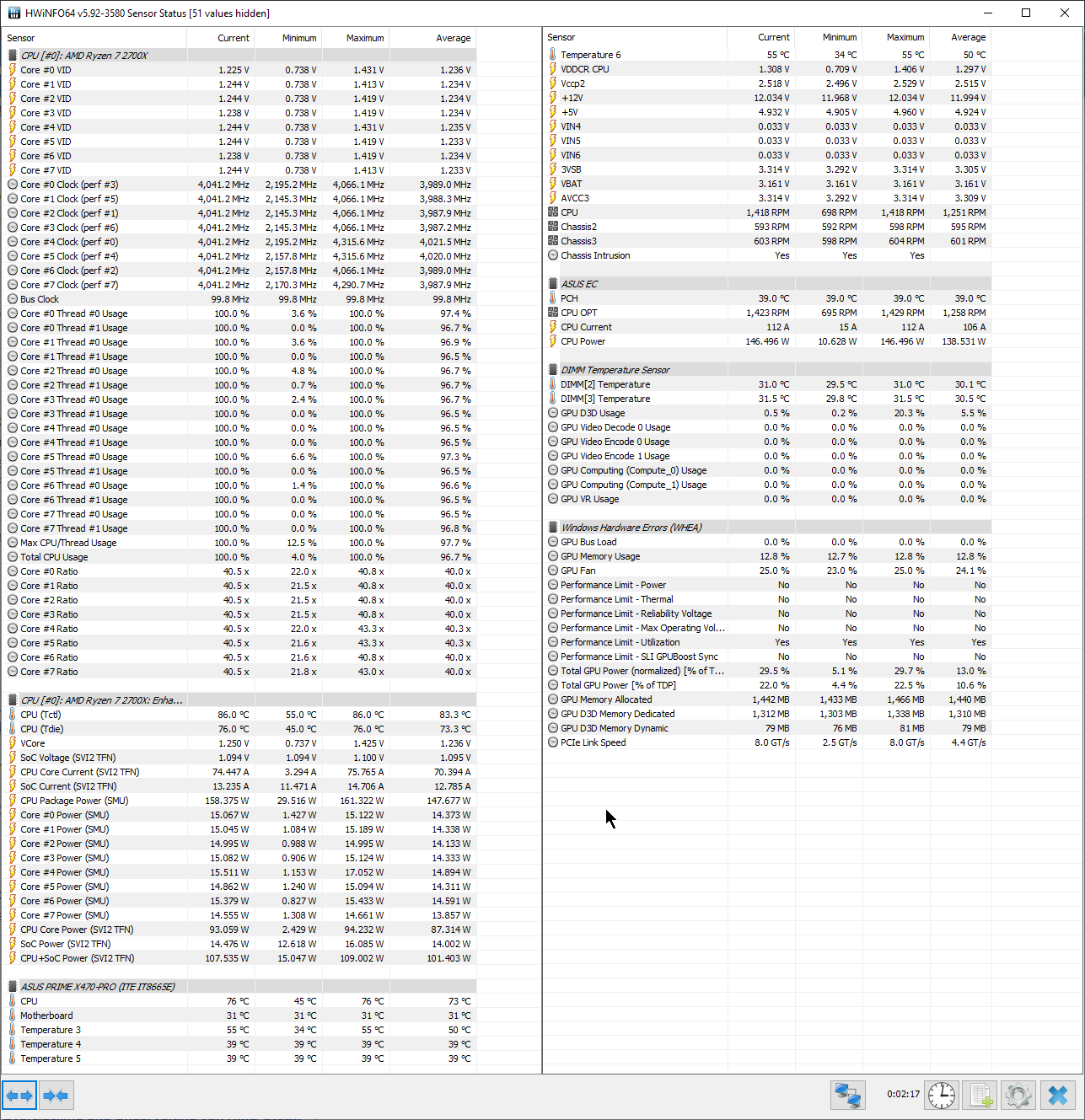The width and height of the screenshot is (1085, 1120).
Task: Select the VBAT row
Action: [767, 184]
